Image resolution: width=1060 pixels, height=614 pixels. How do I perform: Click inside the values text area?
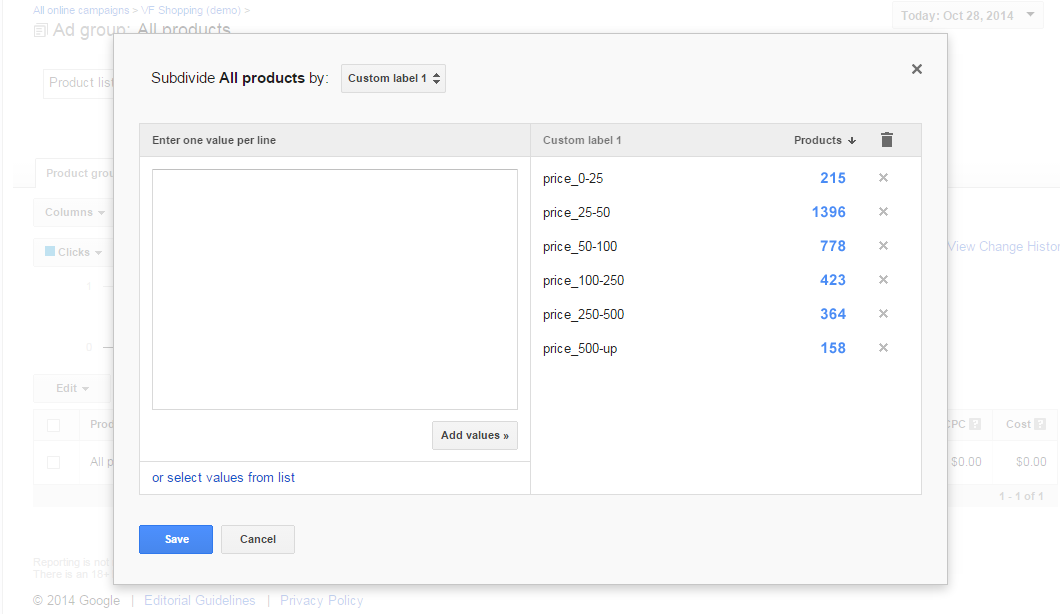335,289
